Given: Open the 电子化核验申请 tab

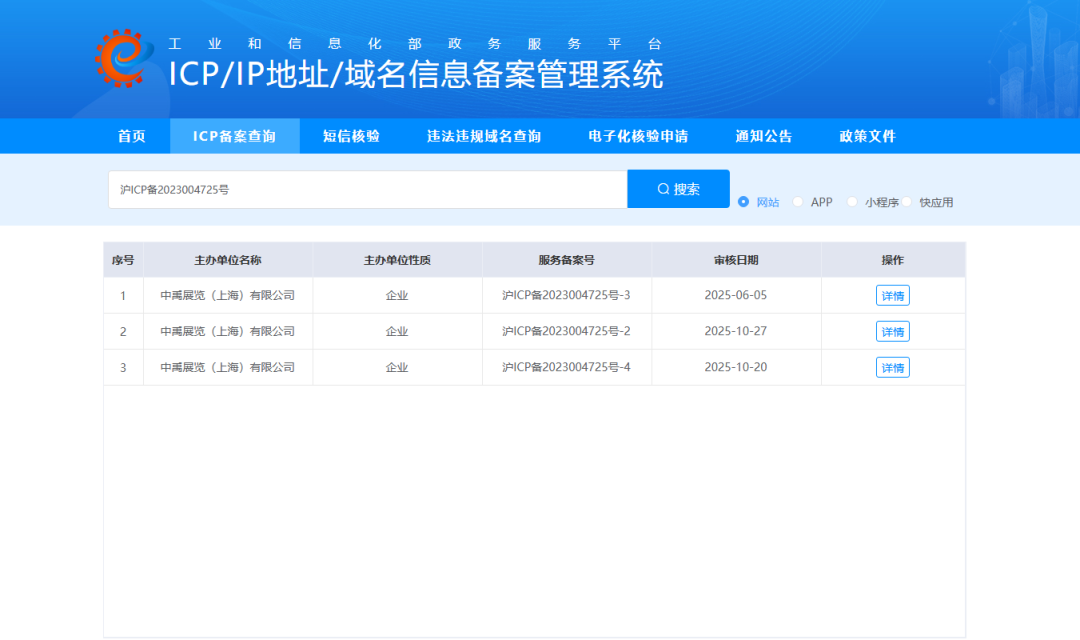Looking at the screenshot, I should [x=640, y=136].
